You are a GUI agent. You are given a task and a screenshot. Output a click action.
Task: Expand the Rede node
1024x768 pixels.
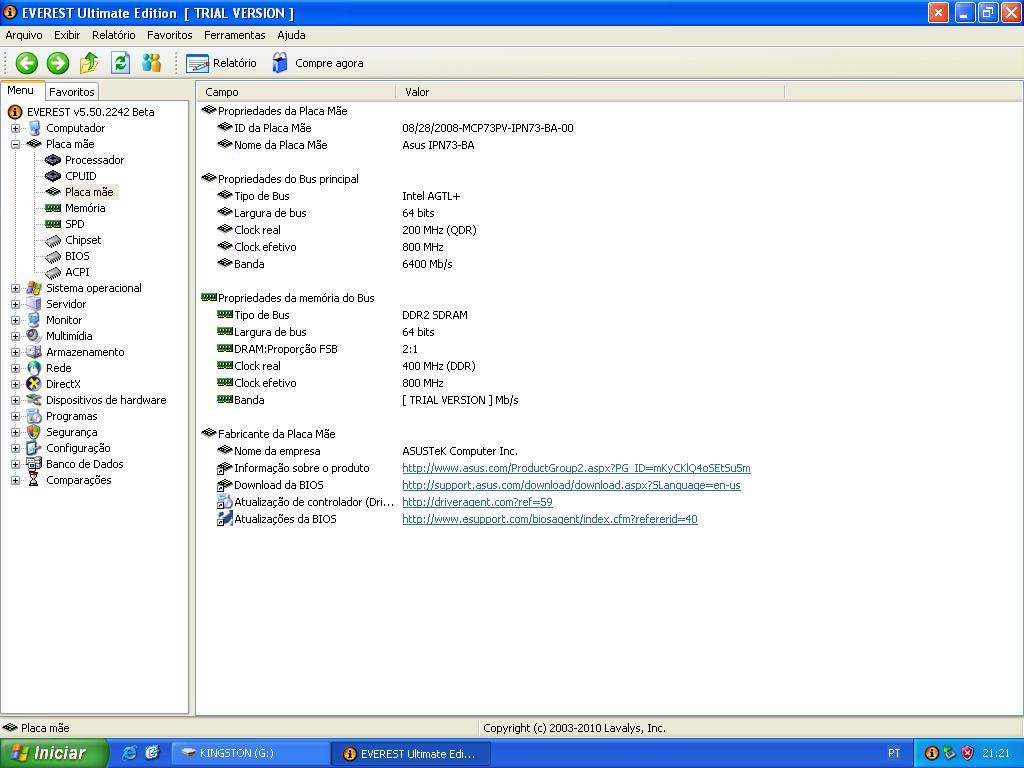tap(16, 368)
